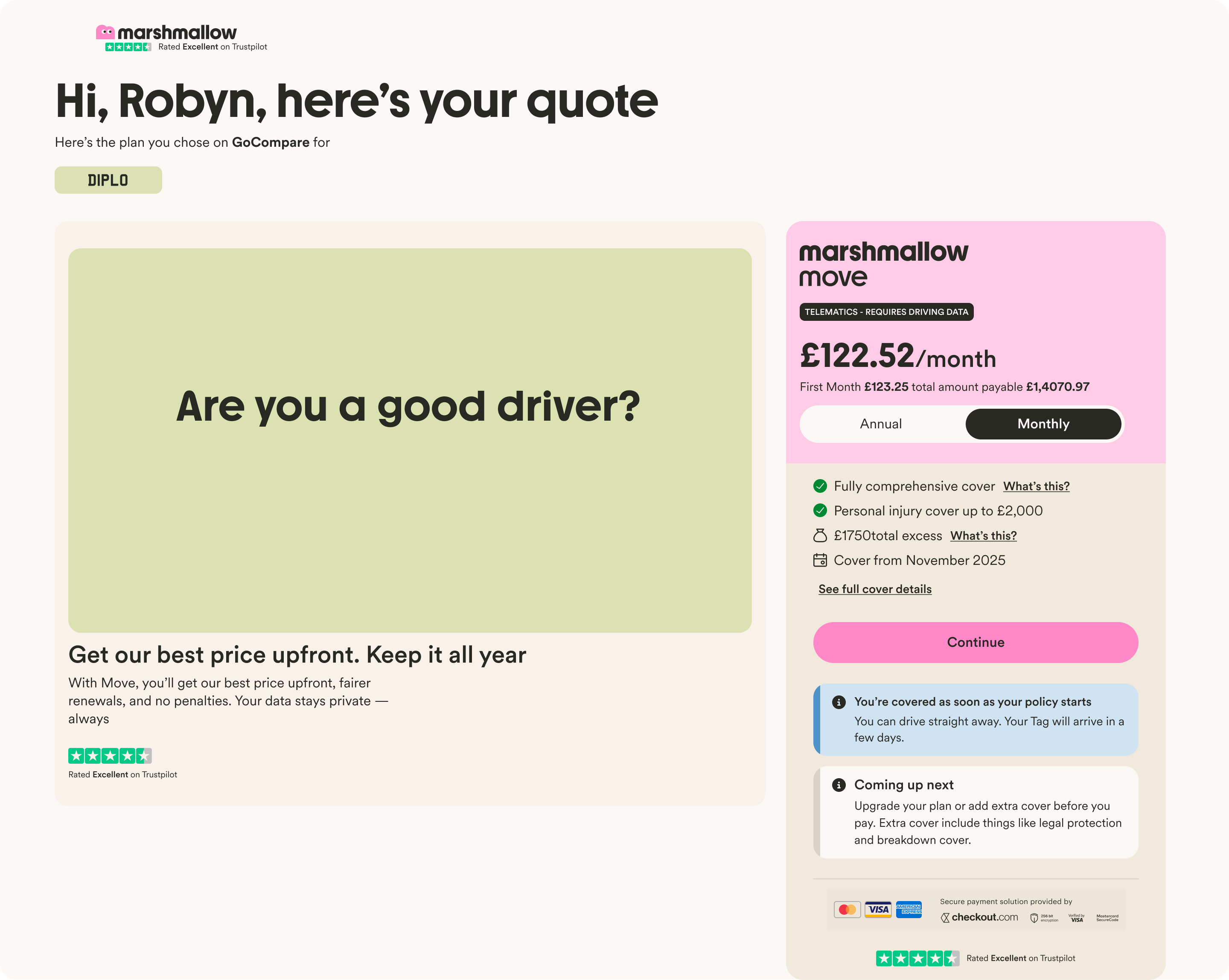Click the Mastercard payment logo
Viewport: 1229px width, 980px height.
[847, 909]
